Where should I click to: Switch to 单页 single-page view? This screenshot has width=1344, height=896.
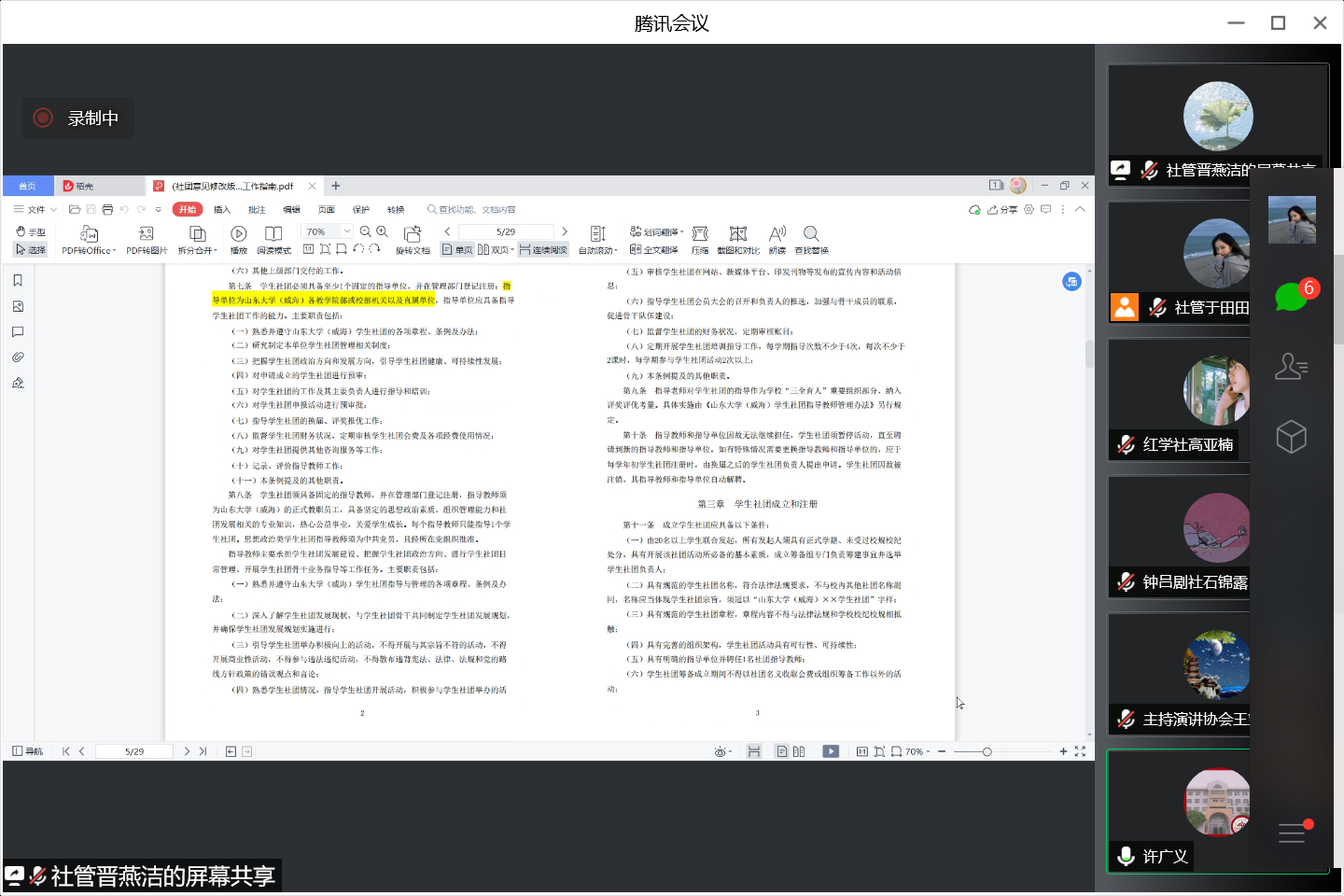point(457,250)
